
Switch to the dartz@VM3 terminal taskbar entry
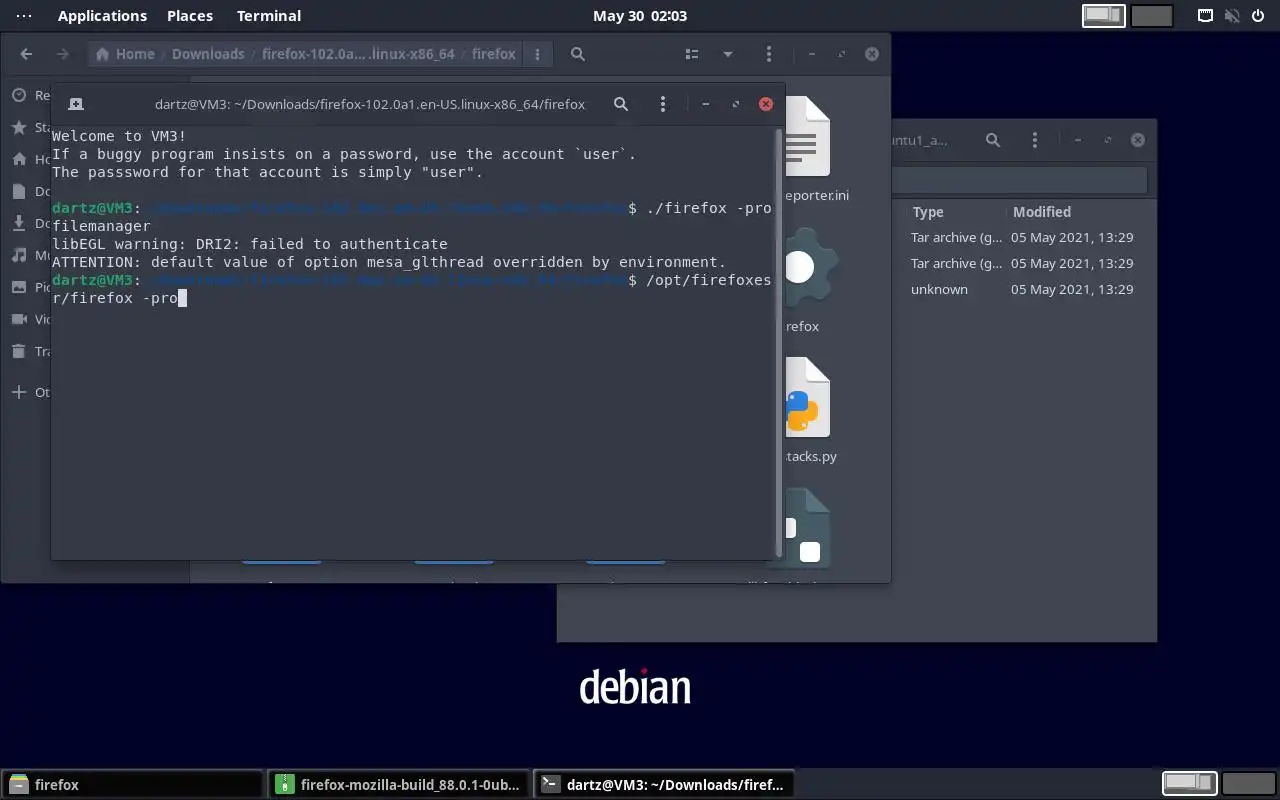665,785
